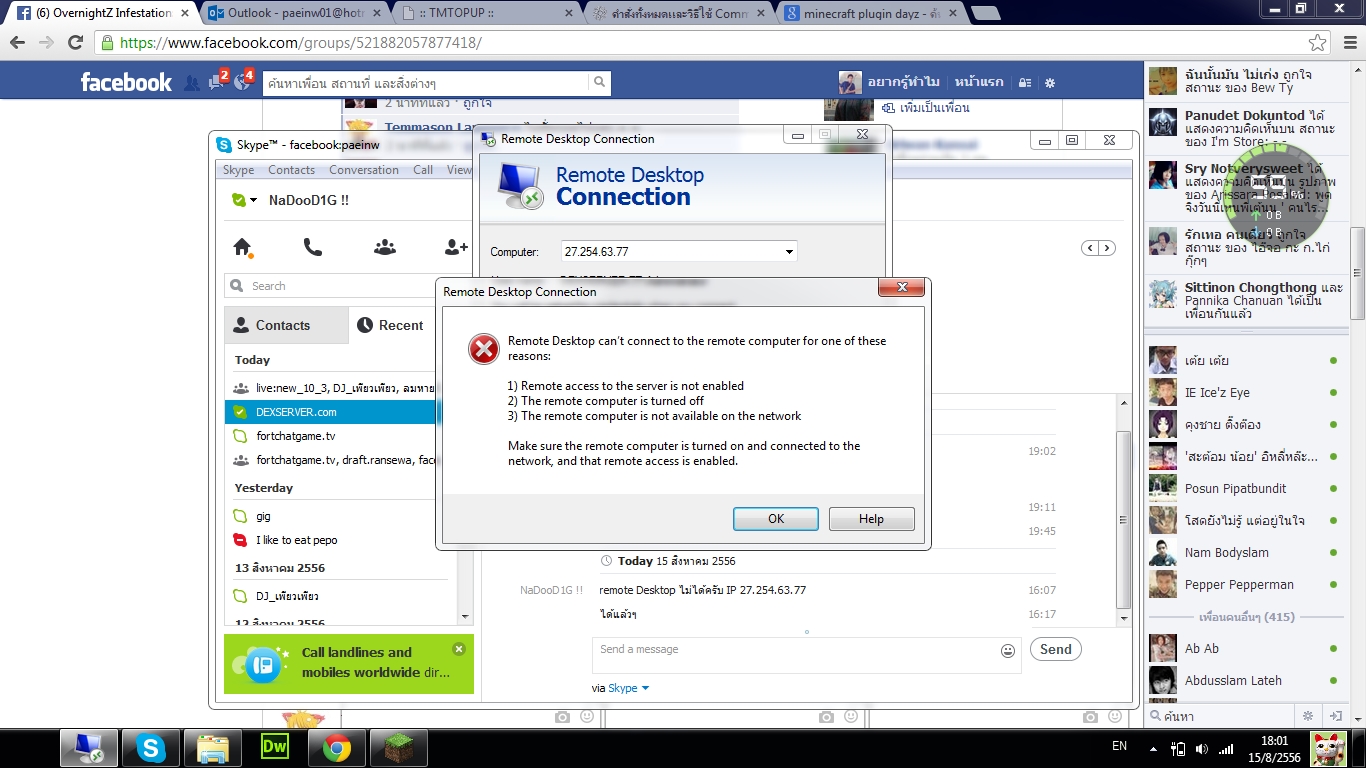Image resolution: width=1366 pixels, height=768 pixels.
Task: Open chat with Posun Pipatbundit
Action: 1244,489
